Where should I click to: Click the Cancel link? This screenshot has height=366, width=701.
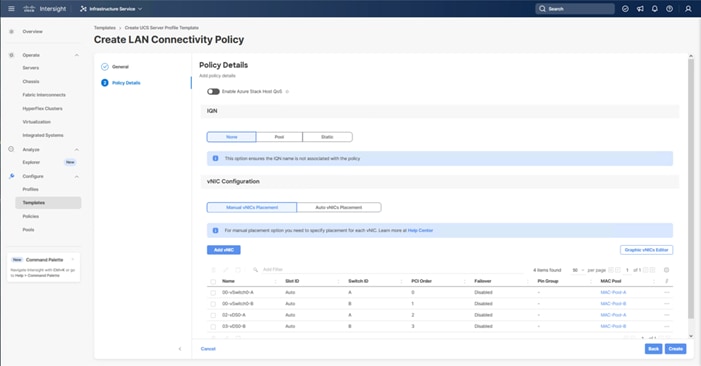(x=208, y=349)
